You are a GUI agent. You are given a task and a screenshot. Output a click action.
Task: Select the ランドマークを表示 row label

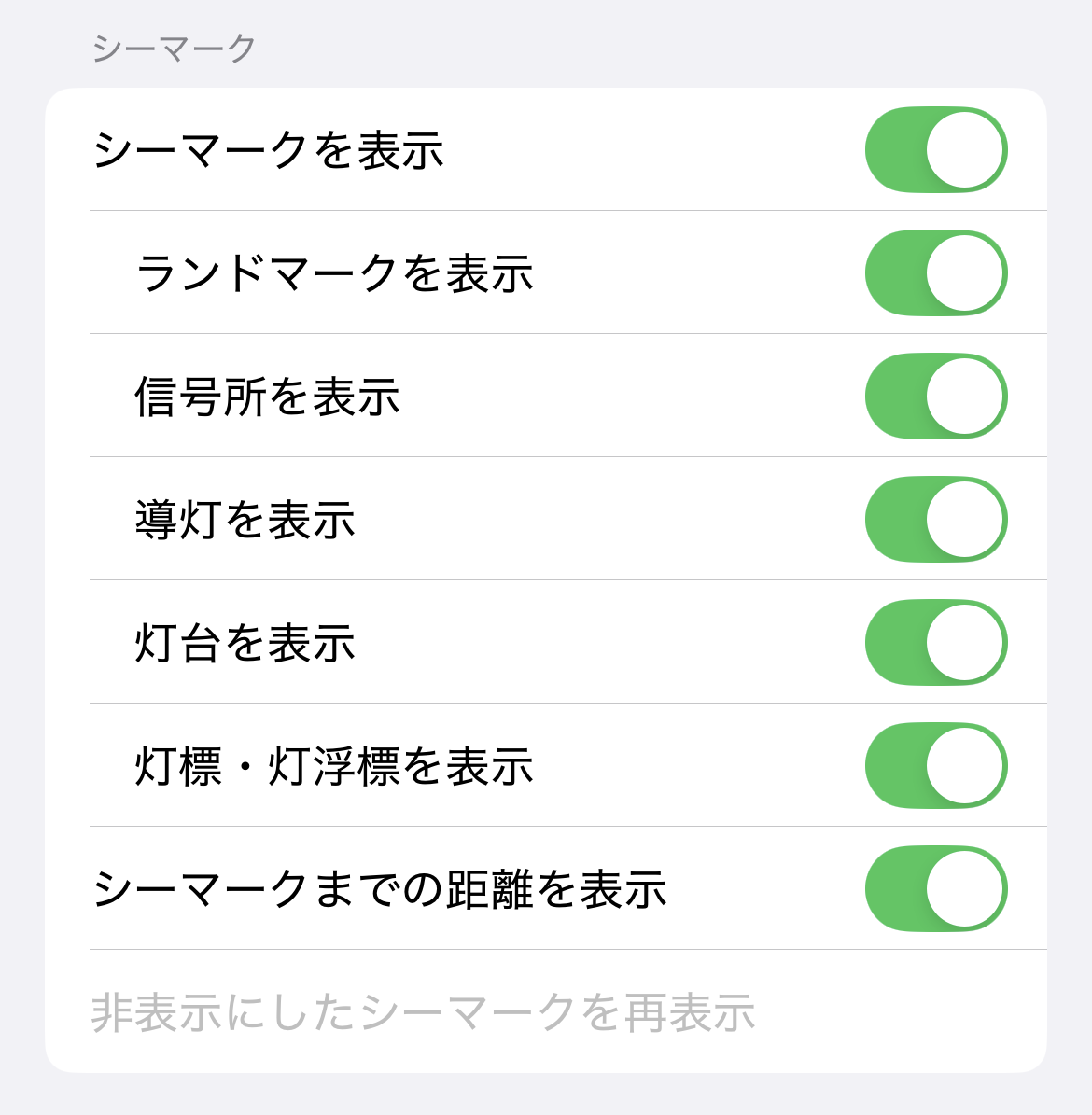tap(334, 273)
